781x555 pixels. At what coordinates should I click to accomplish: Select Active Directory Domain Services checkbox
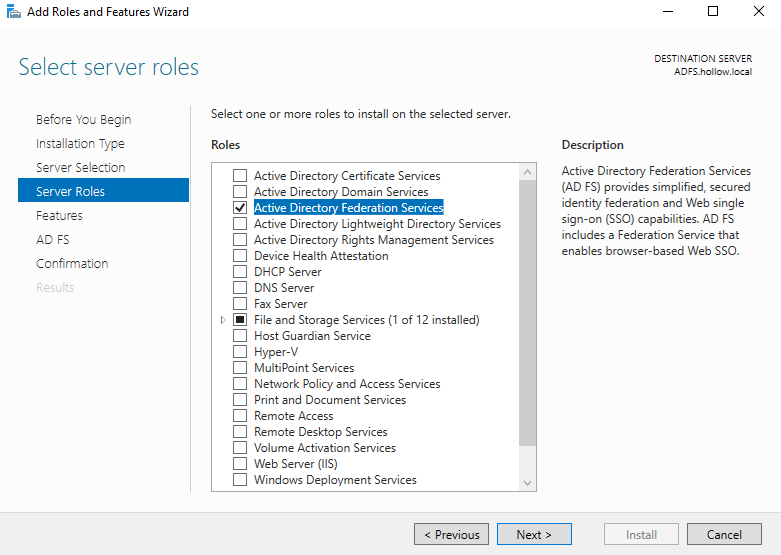click(x=240, y=192)
